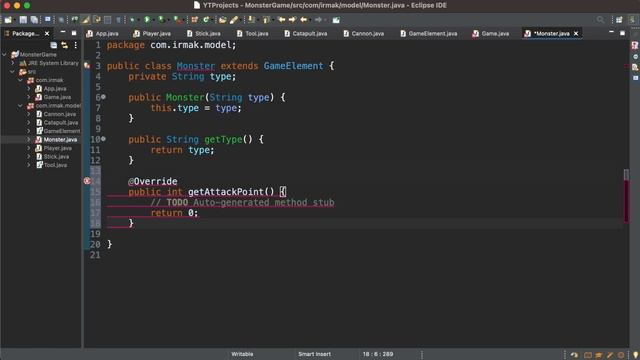This screenshot has width=640, height=360.
Task: Collapse the Monster constructor fold at line 6
Action: 103,97
